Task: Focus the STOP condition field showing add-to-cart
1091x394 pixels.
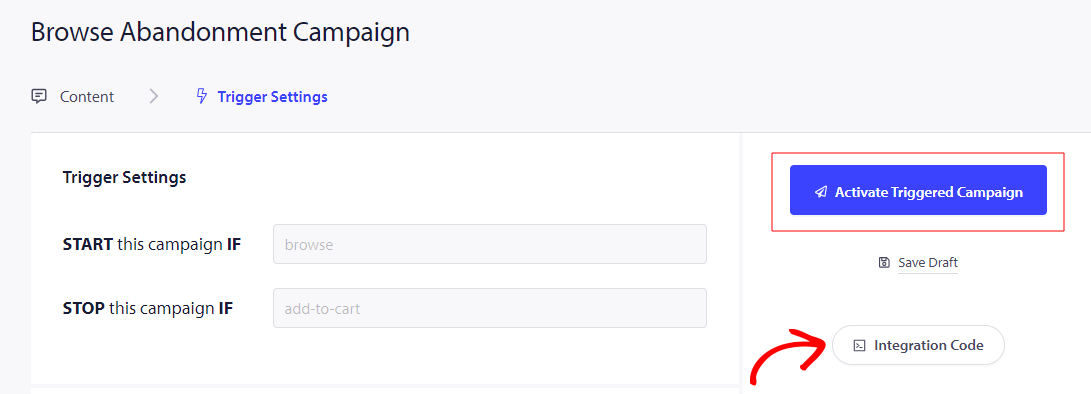Action: 490,308
